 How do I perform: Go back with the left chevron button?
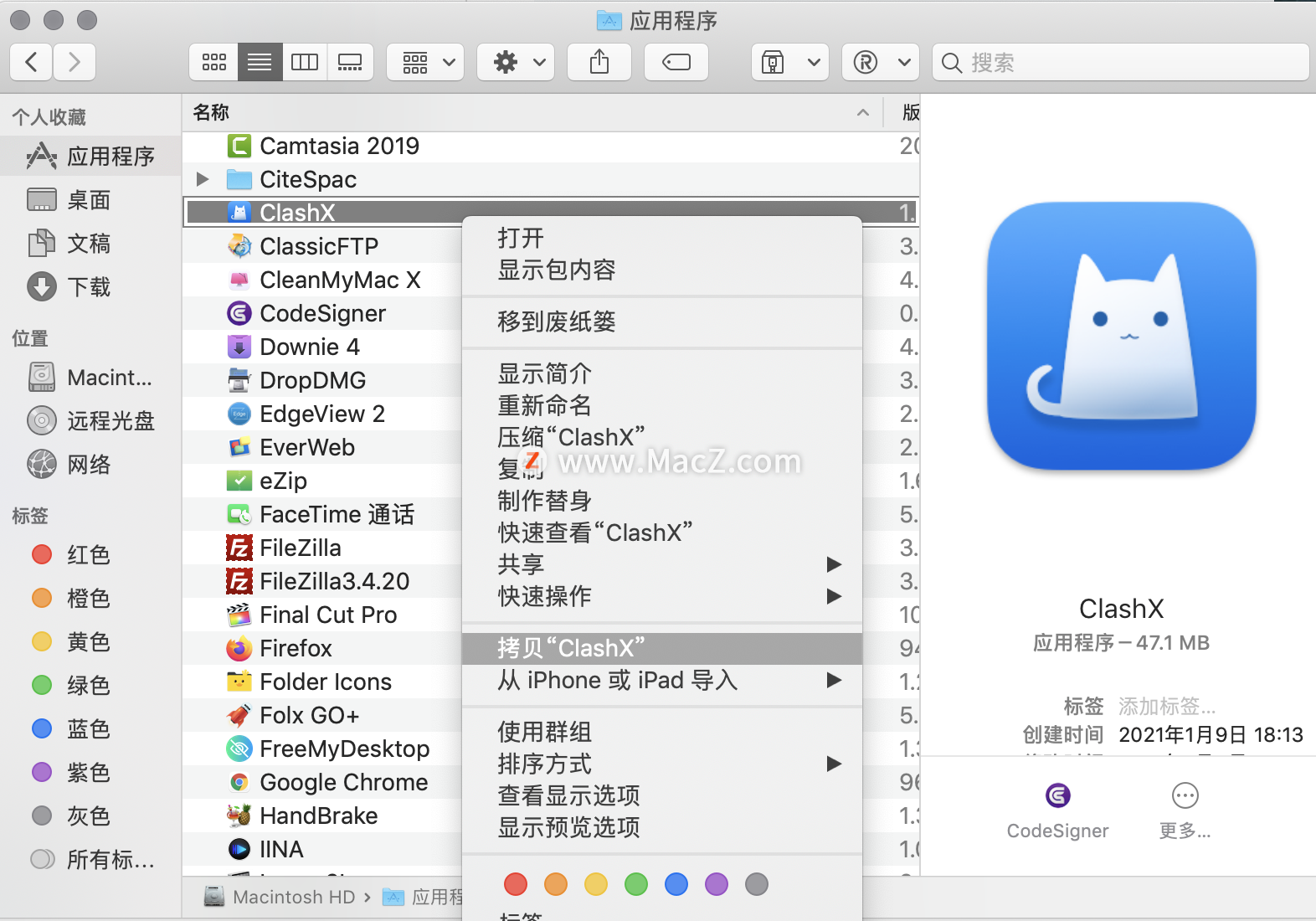32,62
